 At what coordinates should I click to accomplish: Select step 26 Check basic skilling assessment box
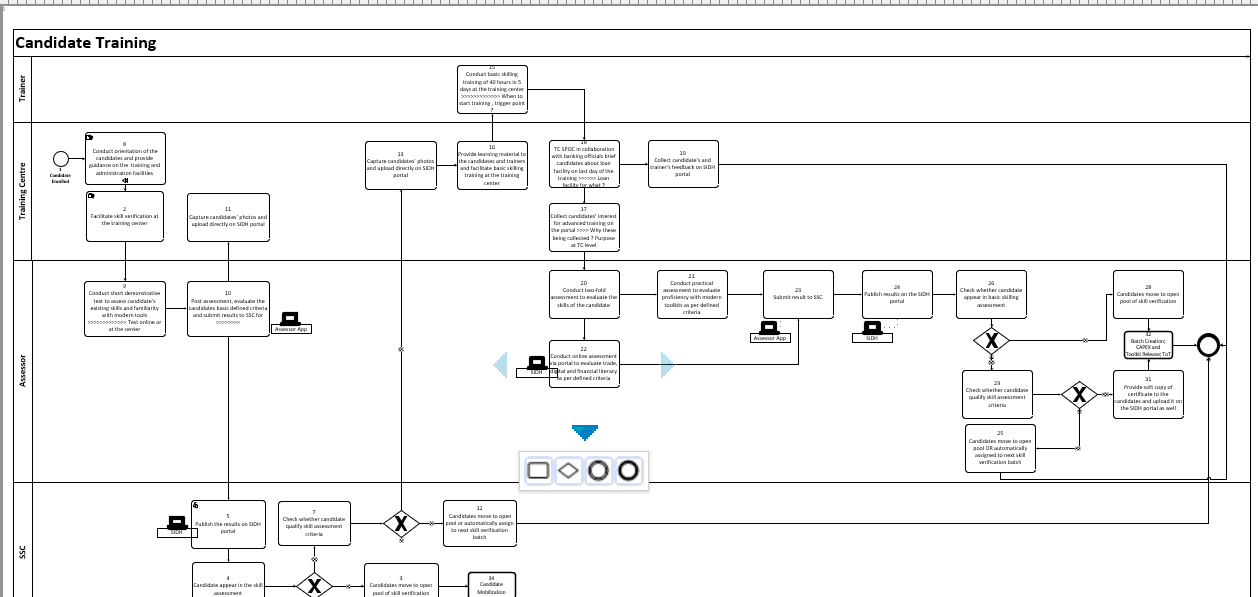tap(991, 294)
